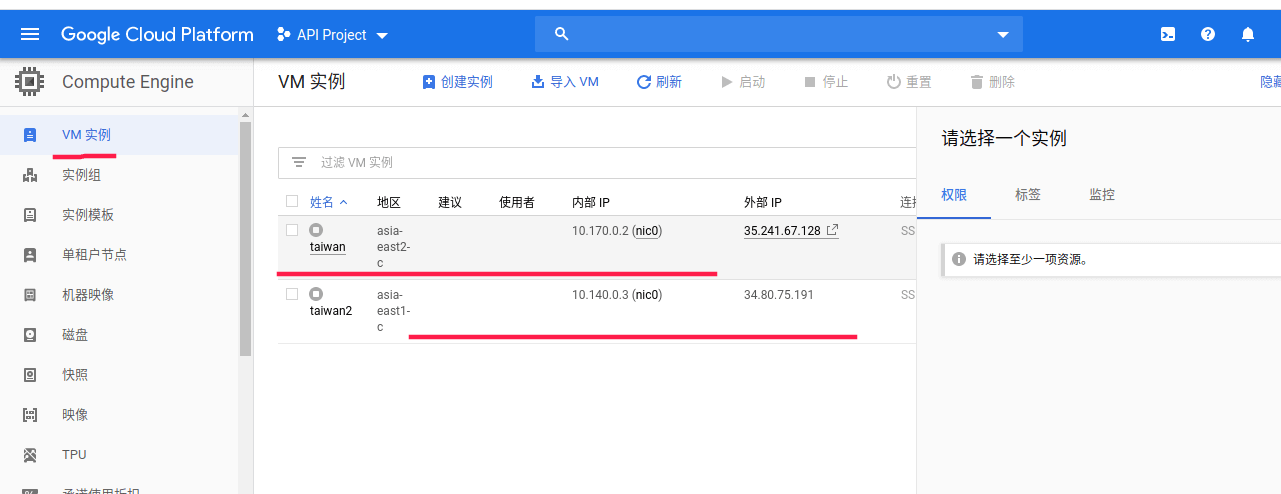Expand the search bar dropdown arrow
1281x494 pixels.
pyautogui.click(x=1003, y=35)
